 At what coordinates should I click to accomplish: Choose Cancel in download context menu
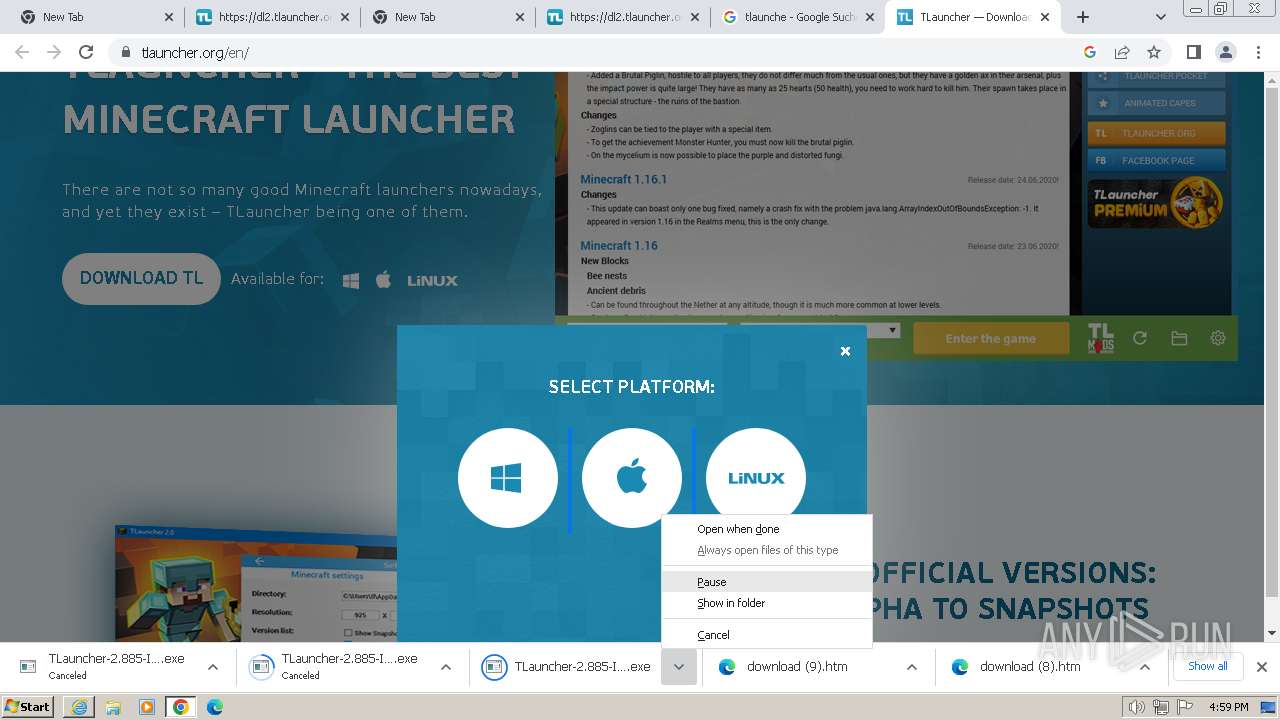point(767,635)
